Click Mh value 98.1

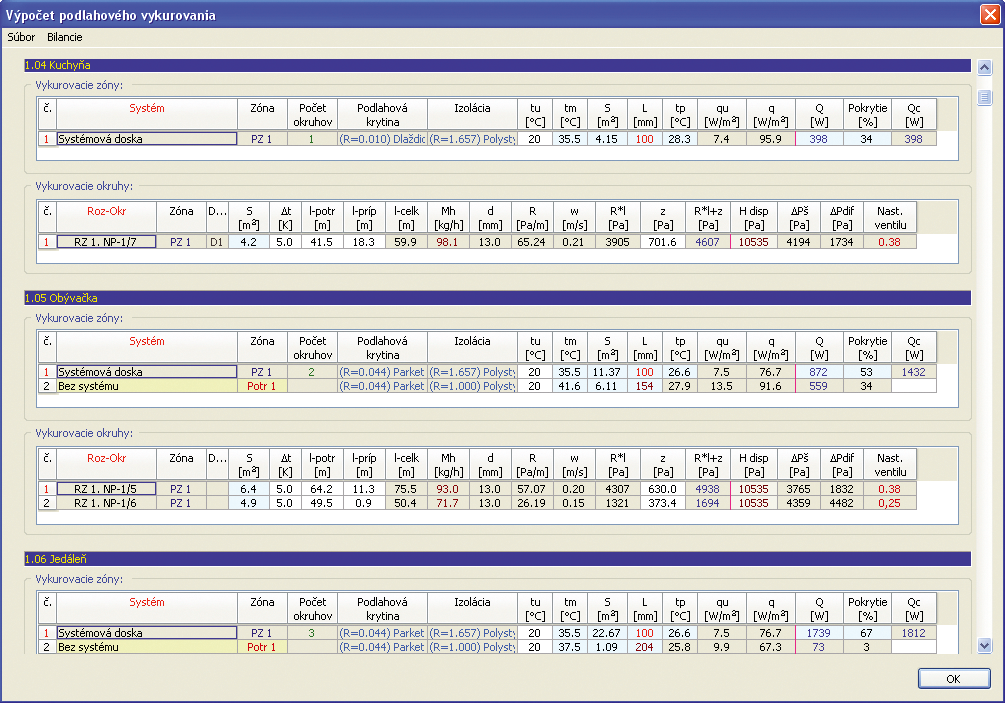coord(447,242)
